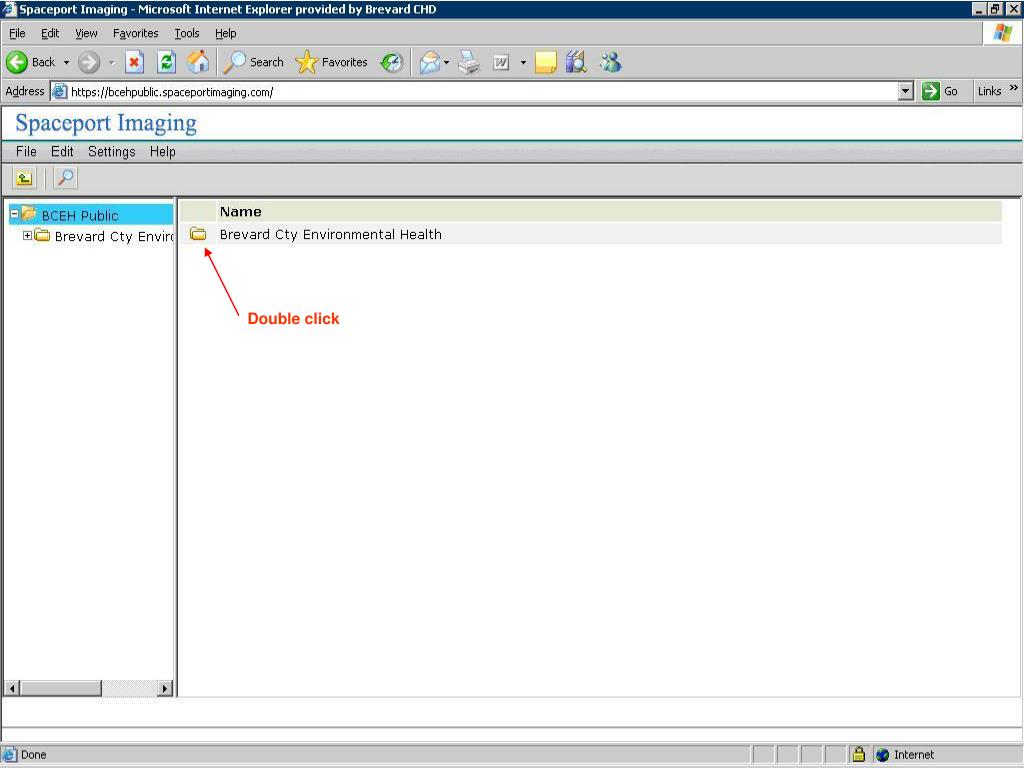Open the Favorites menu in menu bar

pyautogui.click(x=135, y=33)
